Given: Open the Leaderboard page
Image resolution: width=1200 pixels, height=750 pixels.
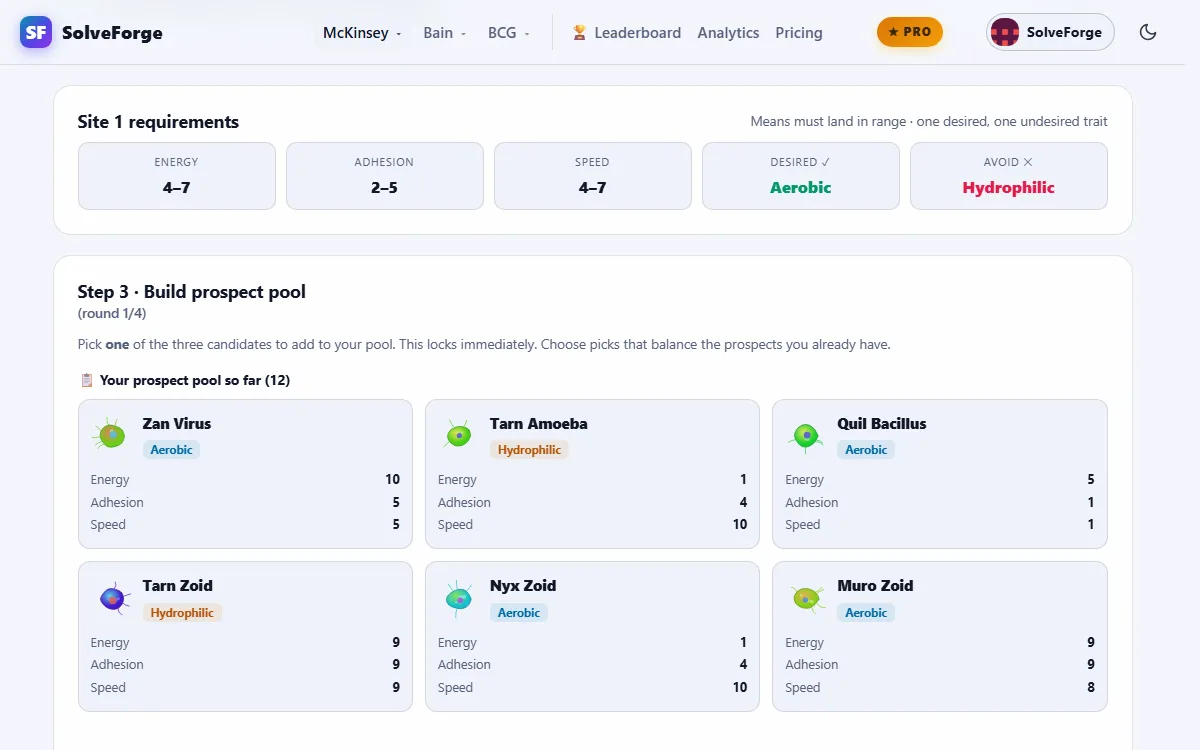Looking at the screenshot, I should [x=626, y=33].
